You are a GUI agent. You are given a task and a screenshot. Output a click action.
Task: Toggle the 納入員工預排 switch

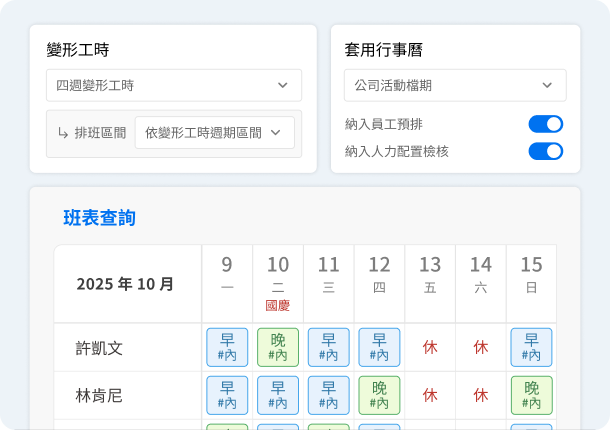coord(545,124)
